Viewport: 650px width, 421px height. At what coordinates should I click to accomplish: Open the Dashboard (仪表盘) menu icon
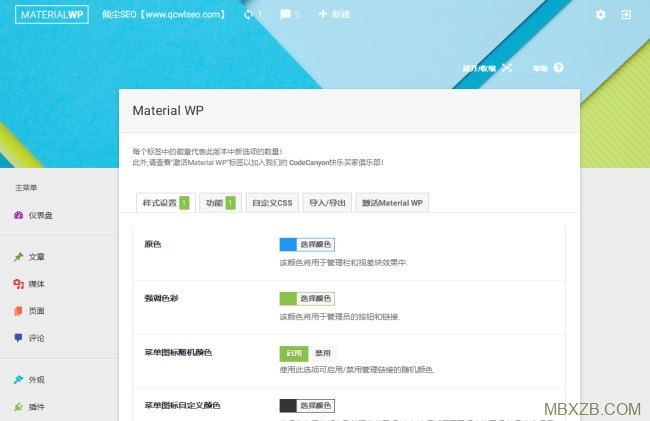pos(18,215)
